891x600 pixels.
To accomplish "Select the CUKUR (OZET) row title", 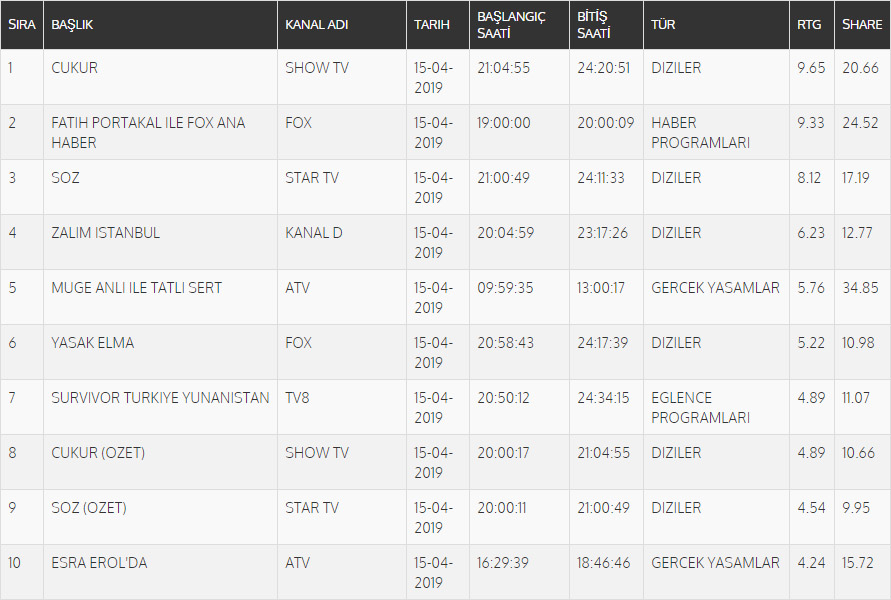I will [98, 453].
